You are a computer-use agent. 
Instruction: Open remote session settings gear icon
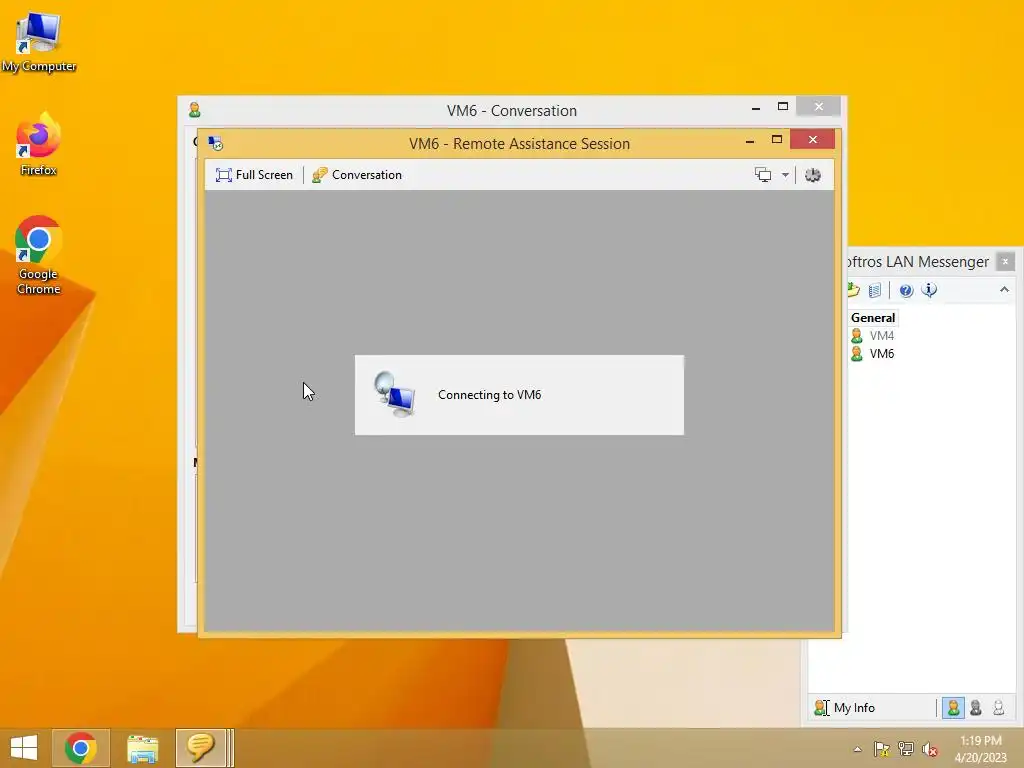click(812, 175)
